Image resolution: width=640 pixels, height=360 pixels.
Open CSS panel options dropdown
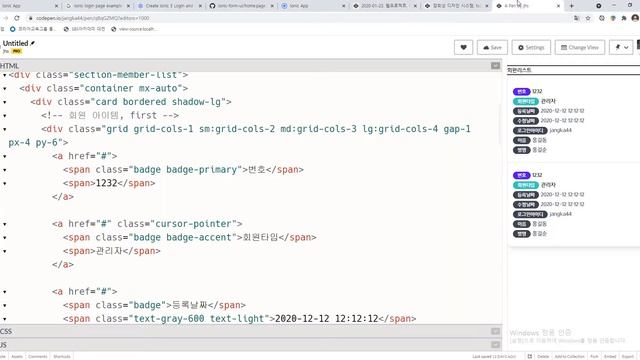[x=495, y=331]
